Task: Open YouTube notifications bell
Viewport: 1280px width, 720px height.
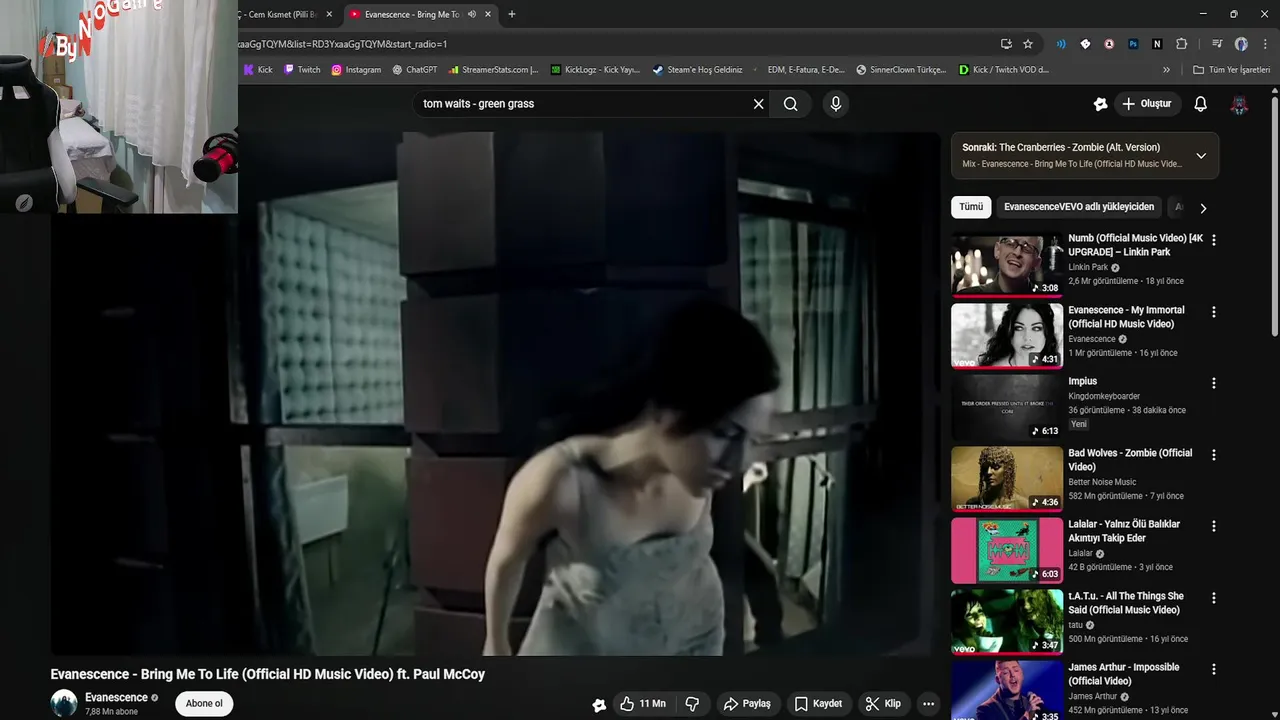Action: (1201, 104)
